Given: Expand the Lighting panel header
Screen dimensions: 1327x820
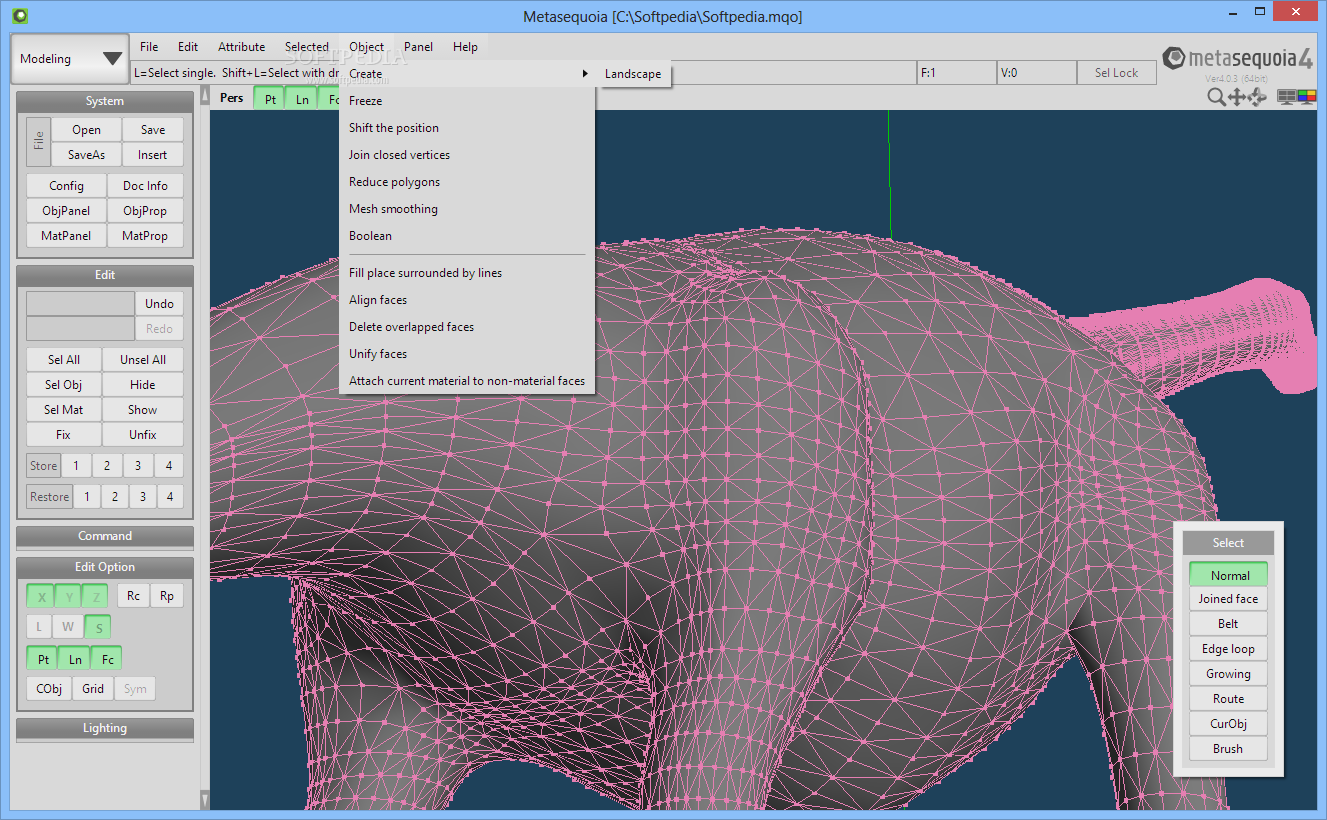Looking at the screenshot, I should (x=105, y=728).
